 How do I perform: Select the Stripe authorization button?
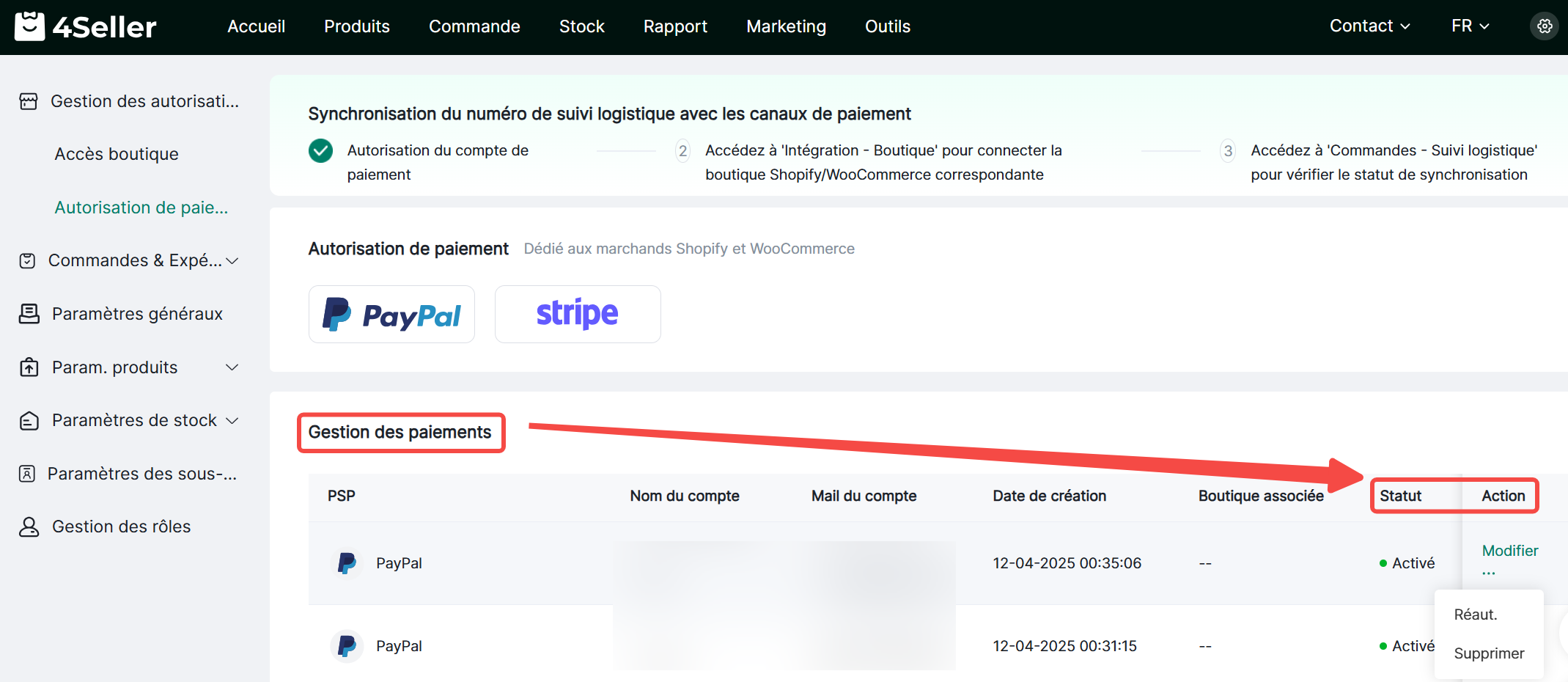coord(578,315)
